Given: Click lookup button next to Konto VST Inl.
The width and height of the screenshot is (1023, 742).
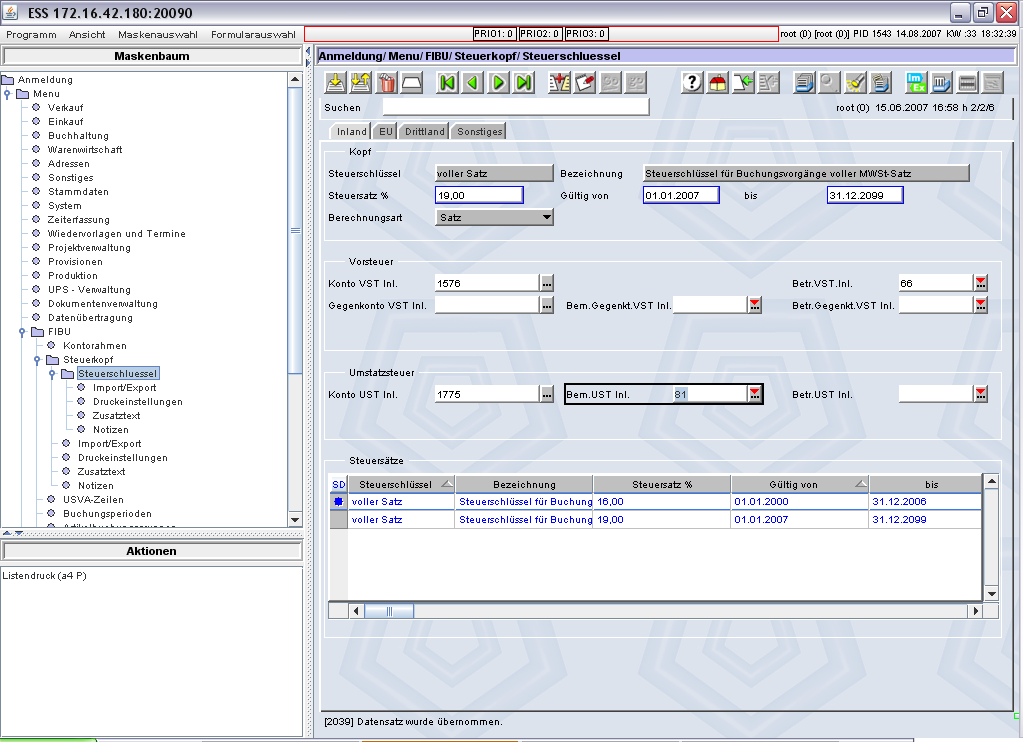Looking at the screenshot, I should (x=547, y=283).
